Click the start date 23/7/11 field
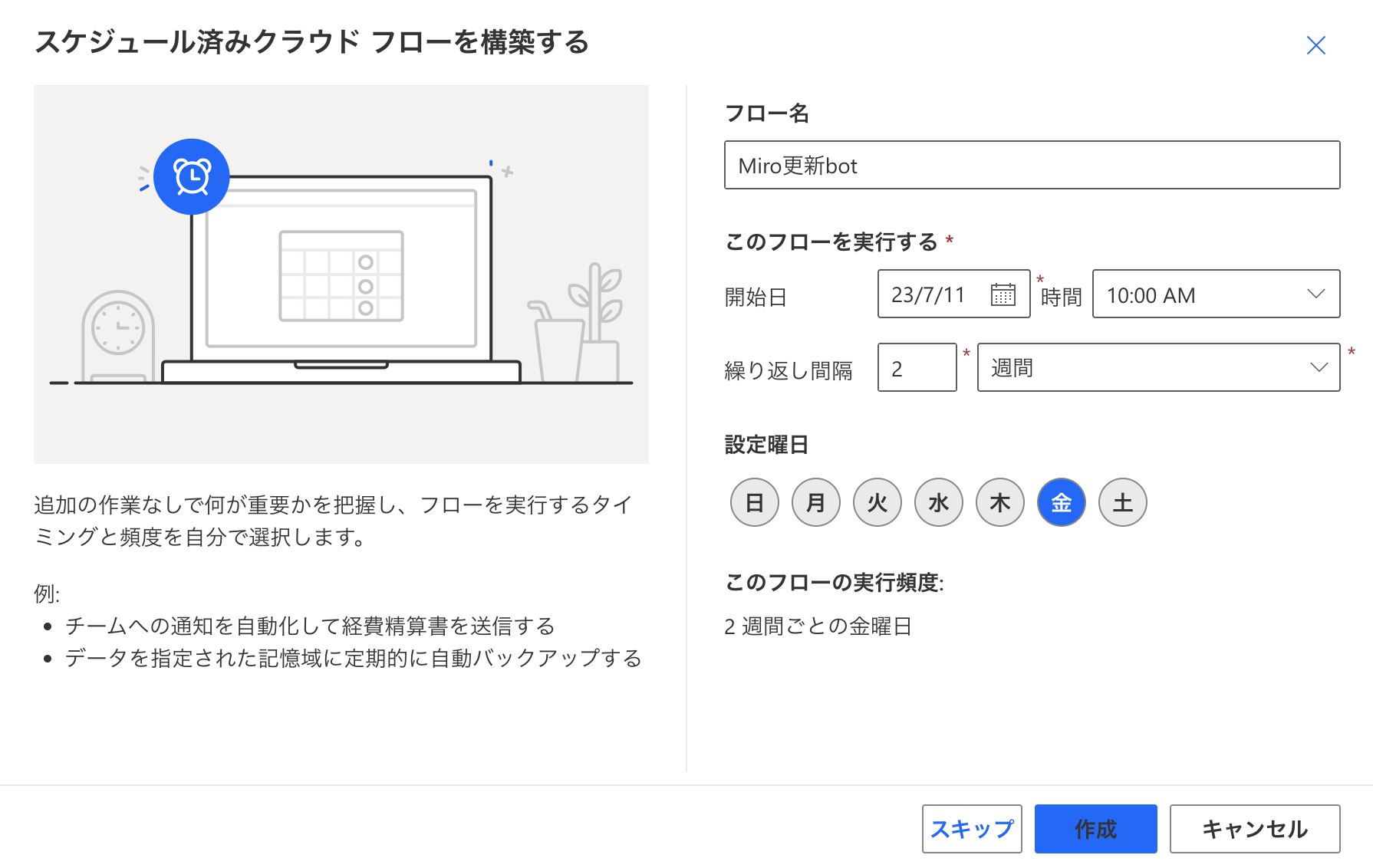This screenshot has height=868, width=1373. pos(953,294)
